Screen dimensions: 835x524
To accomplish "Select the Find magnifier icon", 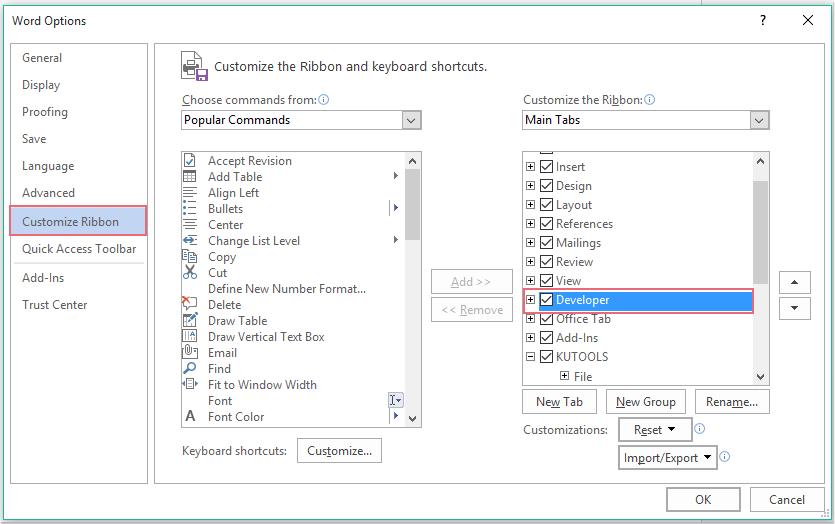I will coord(190,369).
